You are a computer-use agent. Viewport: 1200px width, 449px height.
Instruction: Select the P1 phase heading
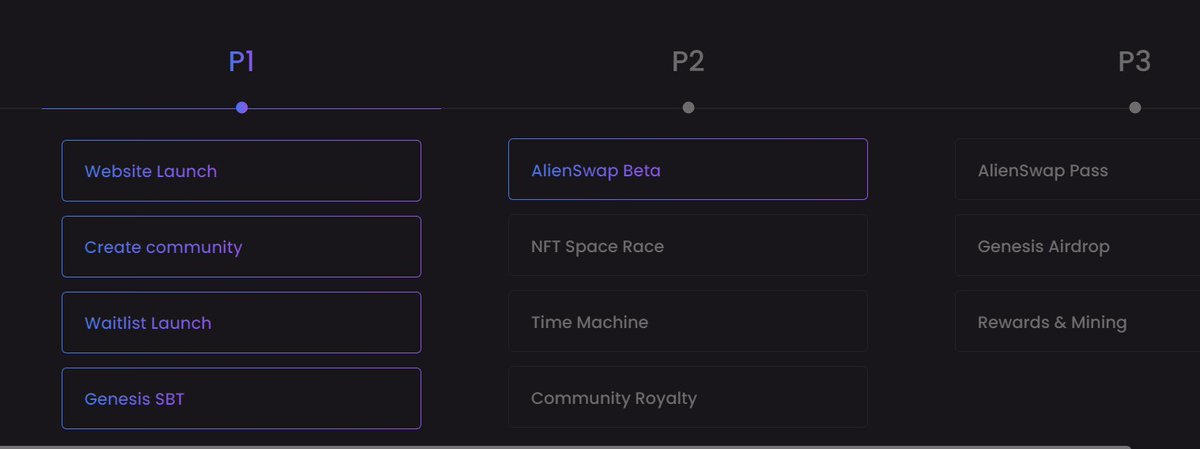(x=241, y=62)
